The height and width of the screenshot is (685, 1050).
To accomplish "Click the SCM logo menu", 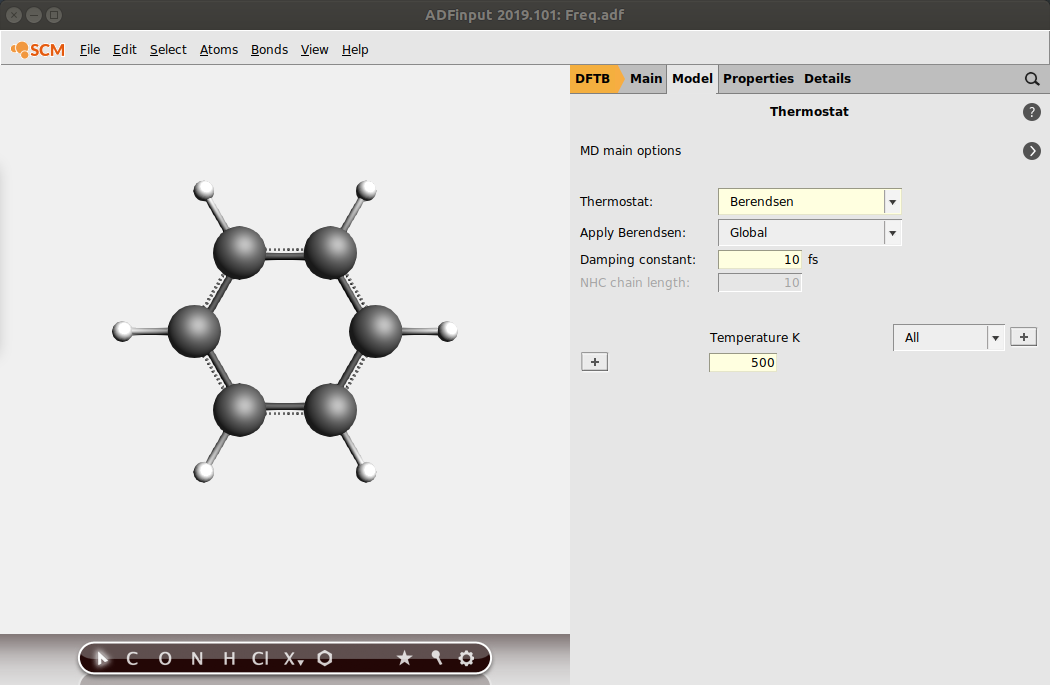I will tap(38, 50).
